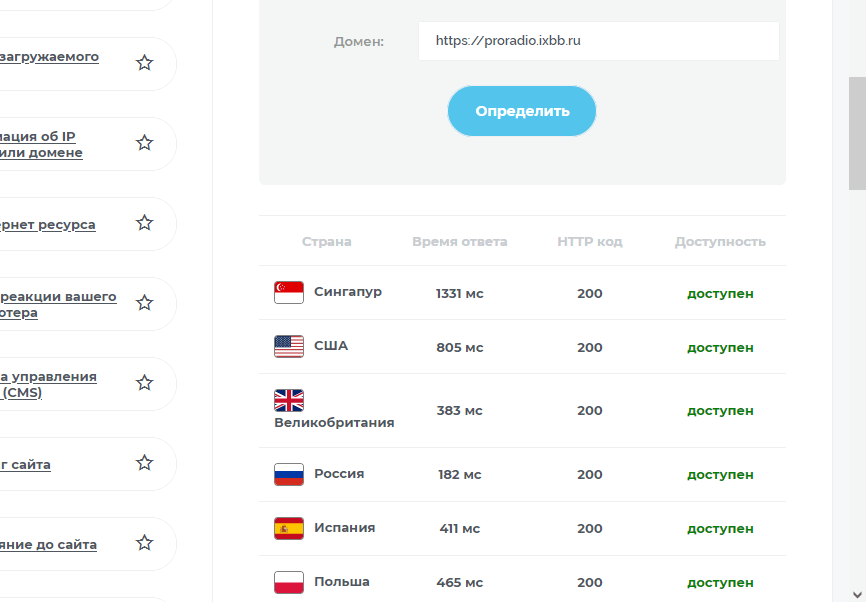Select the Россия country name
Image resolution: width=866 pixels, height=602 pixels.
339,474
